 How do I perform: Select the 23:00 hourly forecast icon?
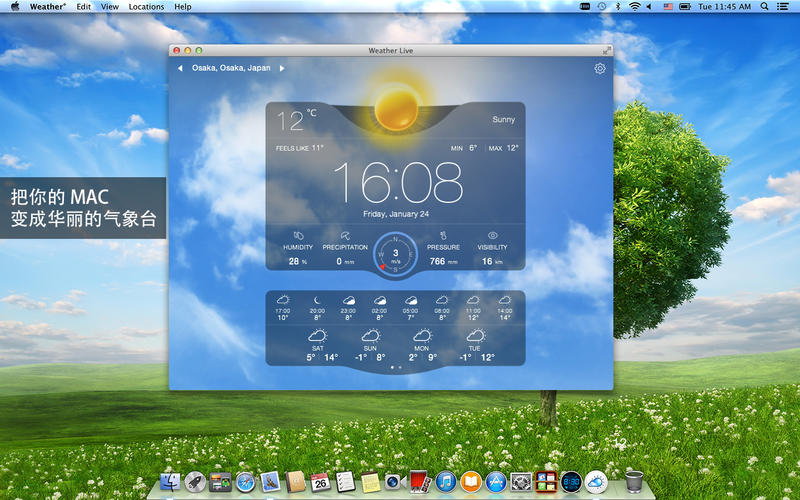(x=348, y=301)
